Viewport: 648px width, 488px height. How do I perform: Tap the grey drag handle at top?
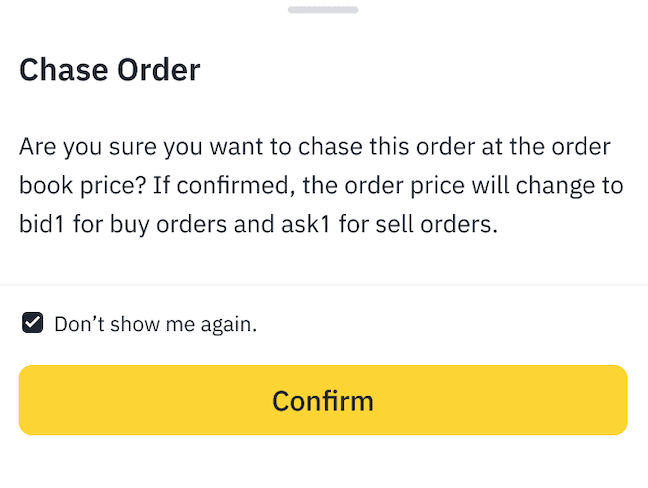coord(323,9)
